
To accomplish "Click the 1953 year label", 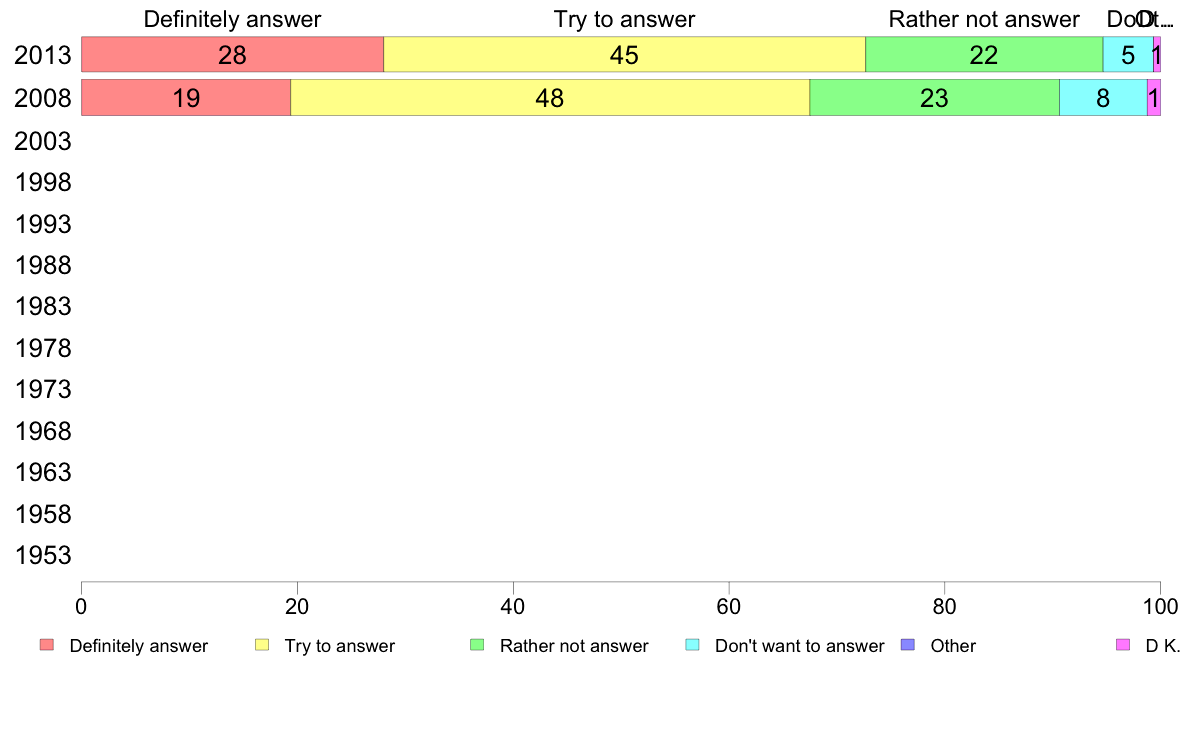I will 43,556.
